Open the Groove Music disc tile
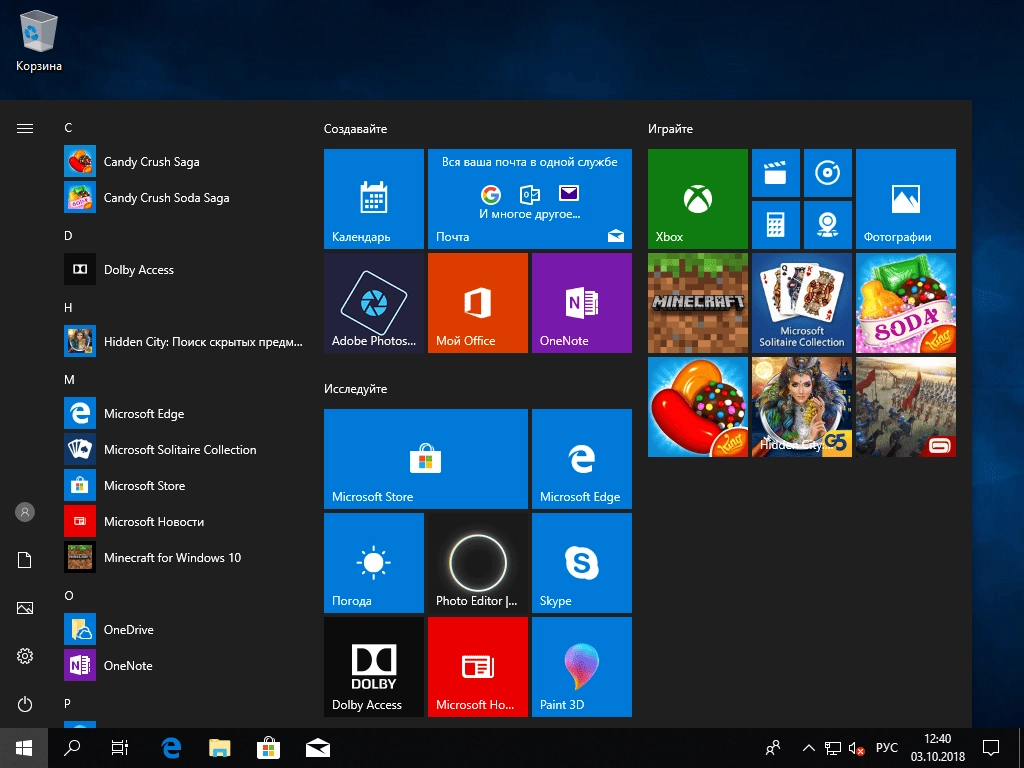The height and width of the screenshot is (768, 1024). pyautogui.click(x=828, y=173)
